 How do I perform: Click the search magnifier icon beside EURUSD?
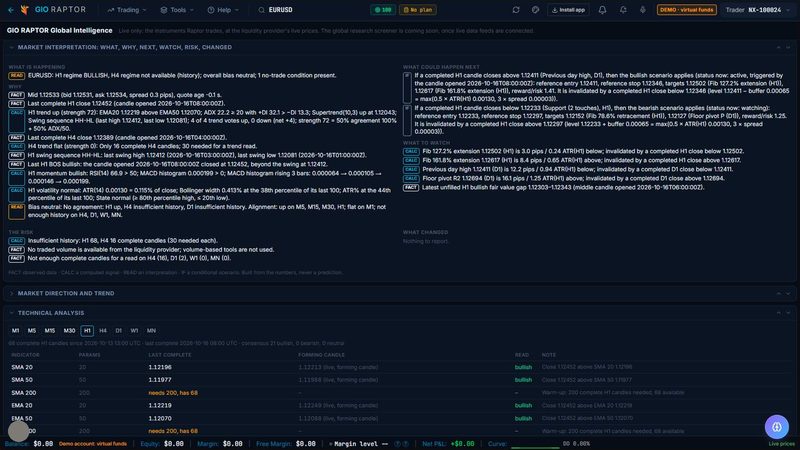pyautogui.click(x=261, y=10)
